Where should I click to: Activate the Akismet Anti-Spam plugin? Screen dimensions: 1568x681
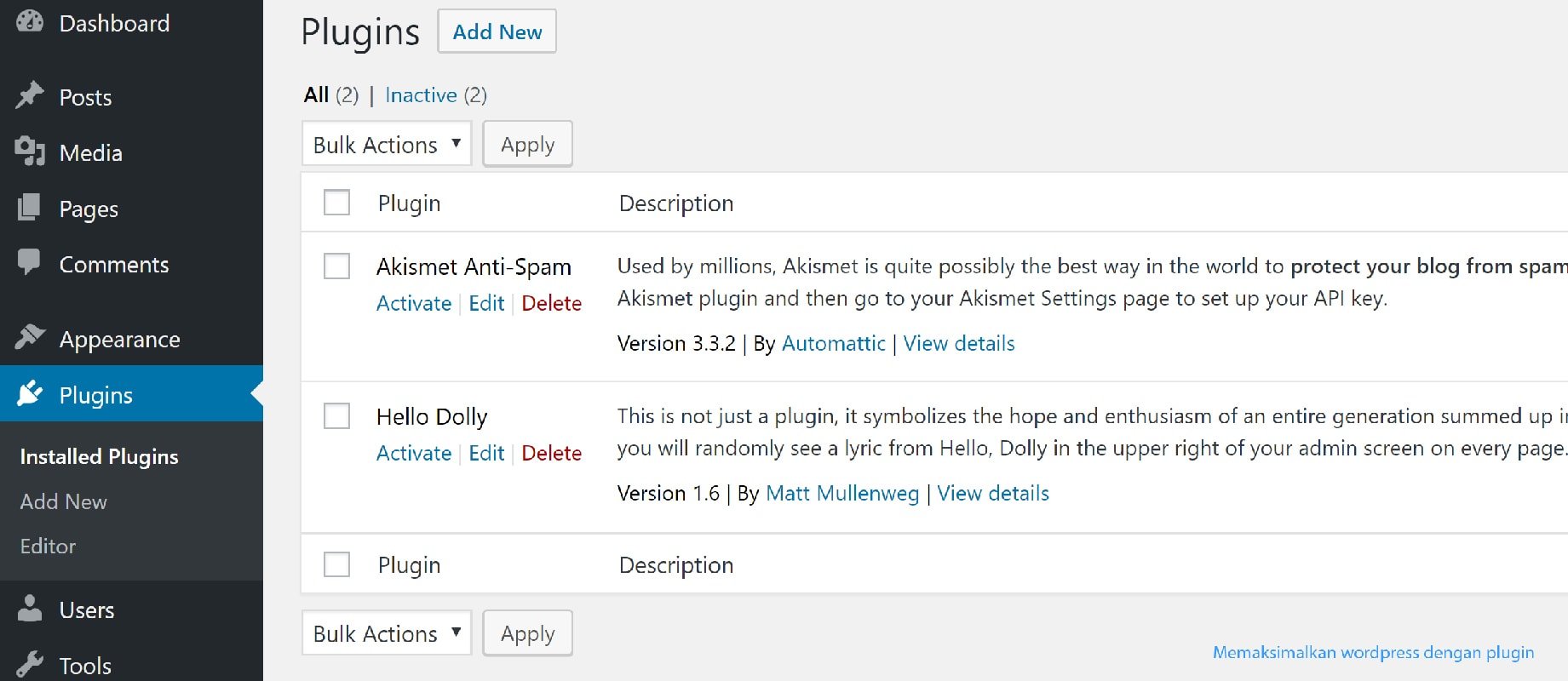point(414,302)
